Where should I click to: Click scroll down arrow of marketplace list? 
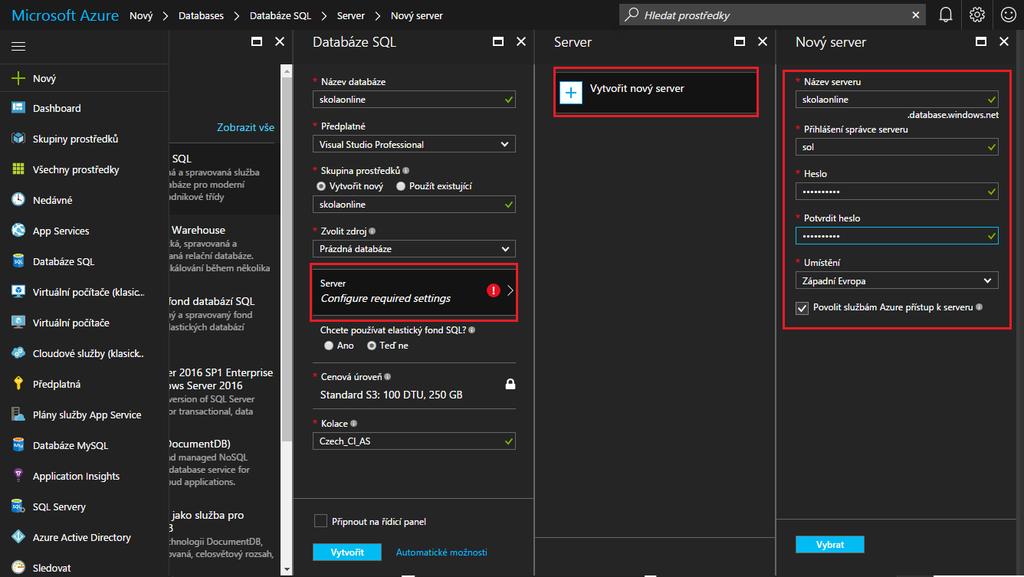pos(286,569)
